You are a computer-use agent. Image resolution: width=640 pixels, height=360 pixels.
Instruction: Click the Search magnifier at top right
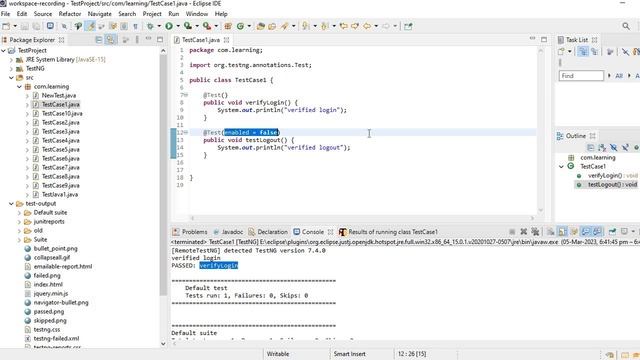click(x=626, y=26)
